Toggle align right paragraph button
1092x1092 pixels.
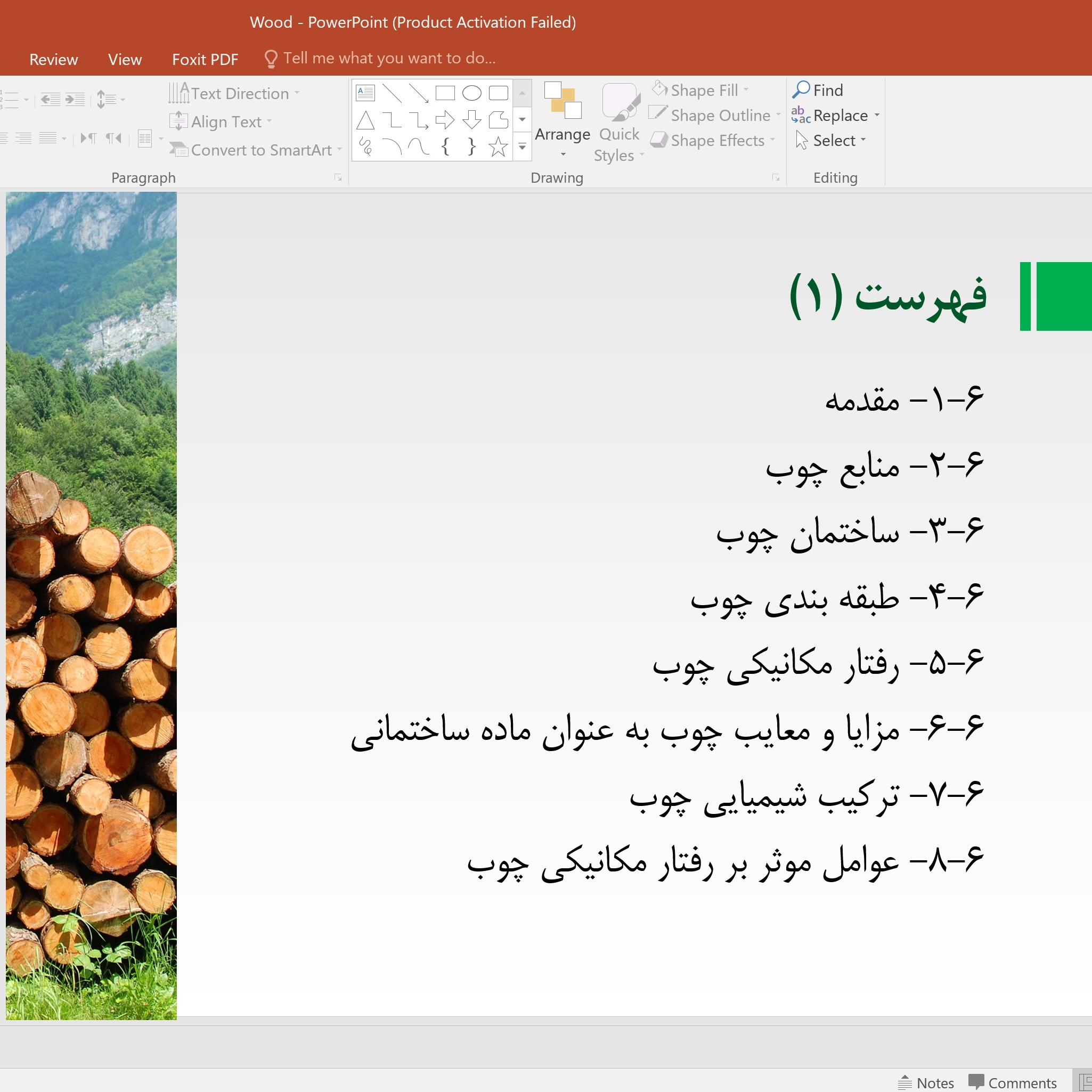tap(23, 138)
